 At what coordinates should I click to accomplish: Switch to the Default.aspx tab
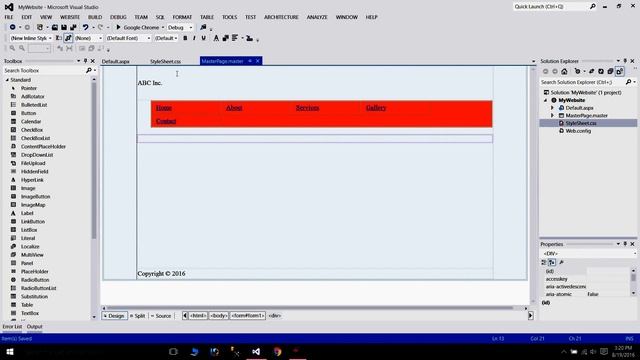[x=116, y=61]
